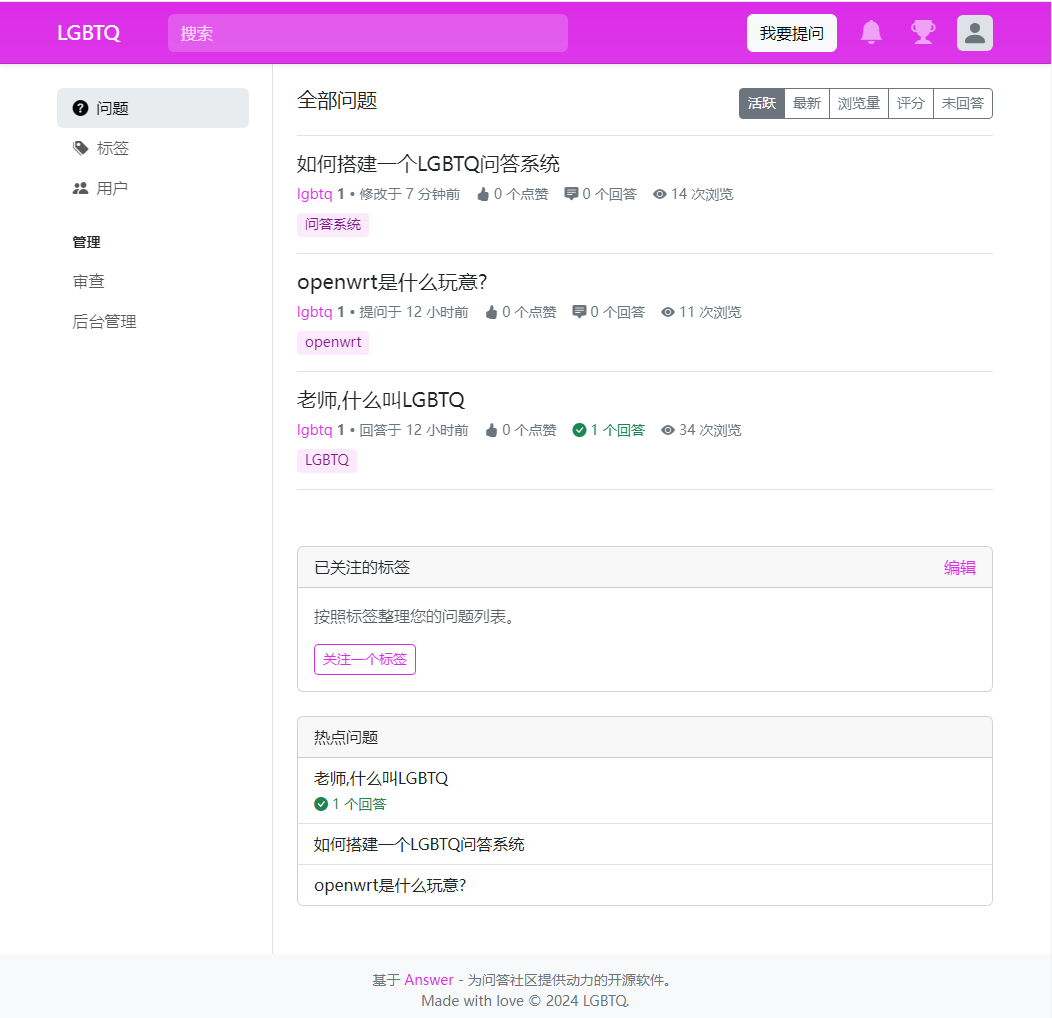Click into the 搜索 input field

(x=367, y=33)
